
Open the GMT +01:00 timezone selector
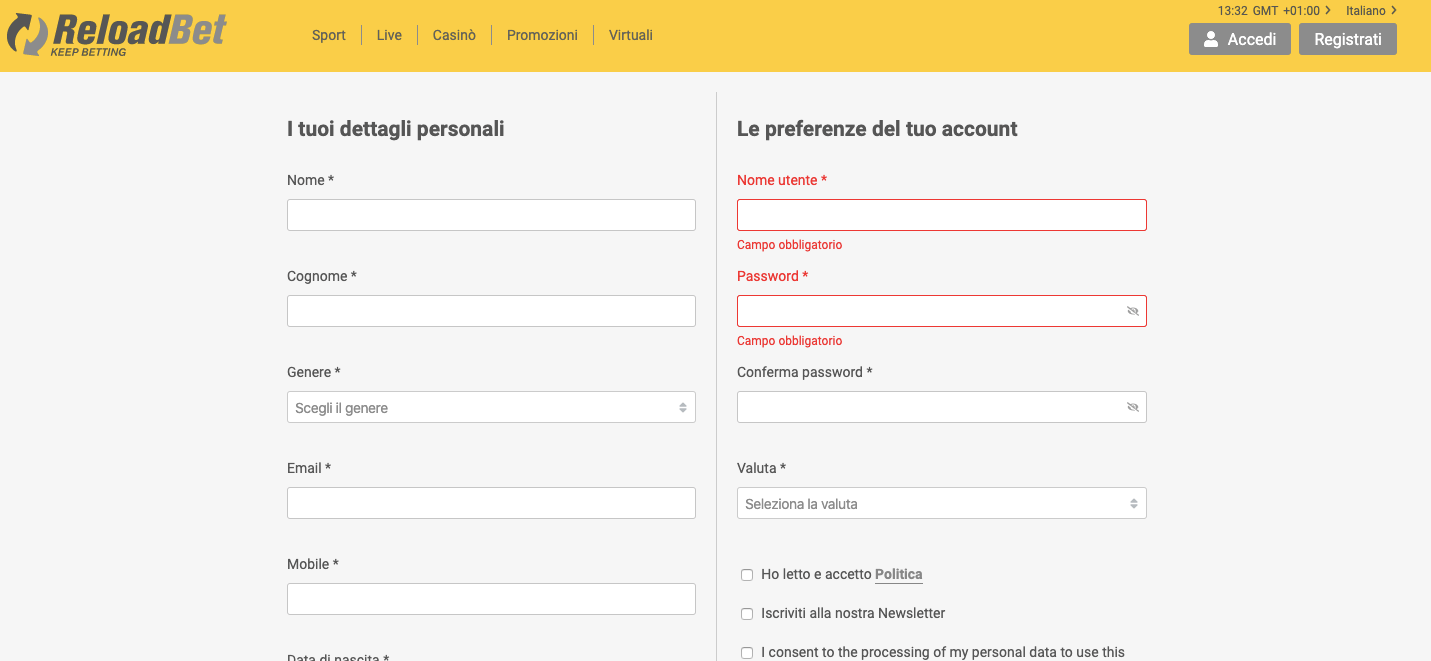pos(1292,10)
